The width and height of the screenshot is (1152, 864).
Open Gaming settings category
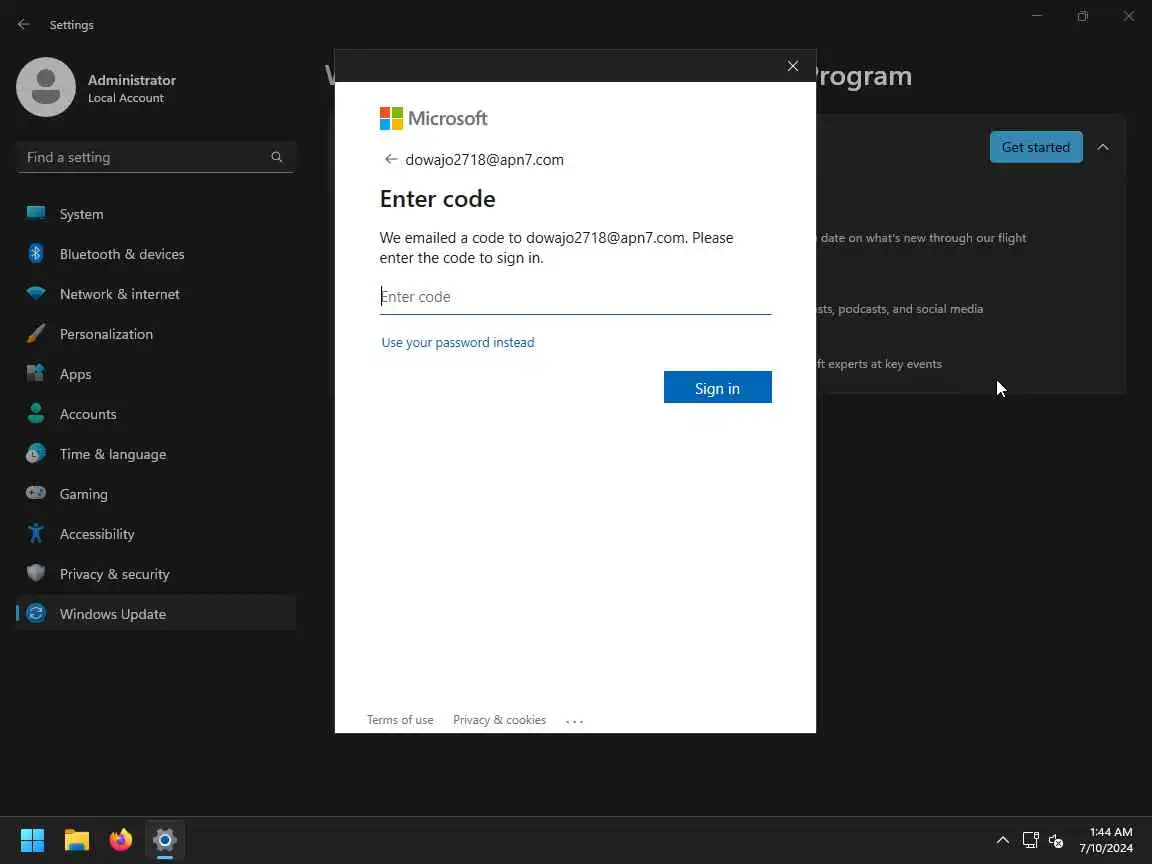pos(155,494)
